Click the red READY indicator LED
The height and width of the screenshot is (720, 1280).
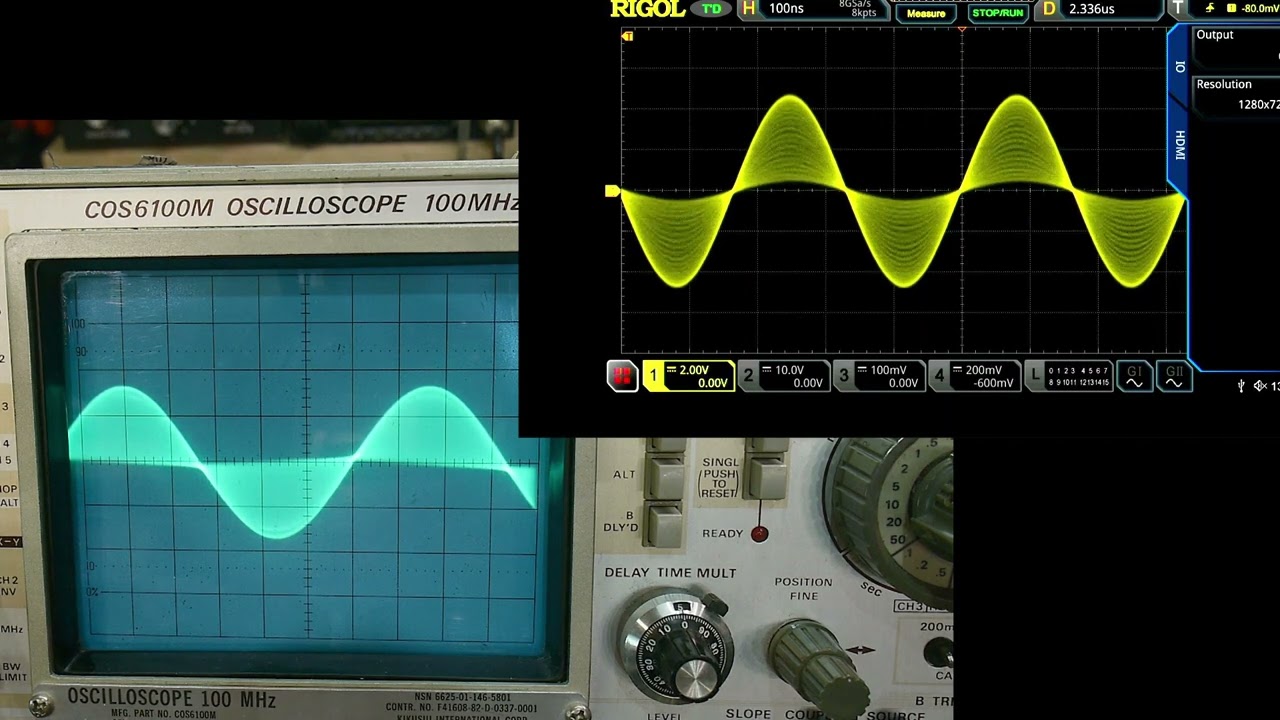click(759, 534)
